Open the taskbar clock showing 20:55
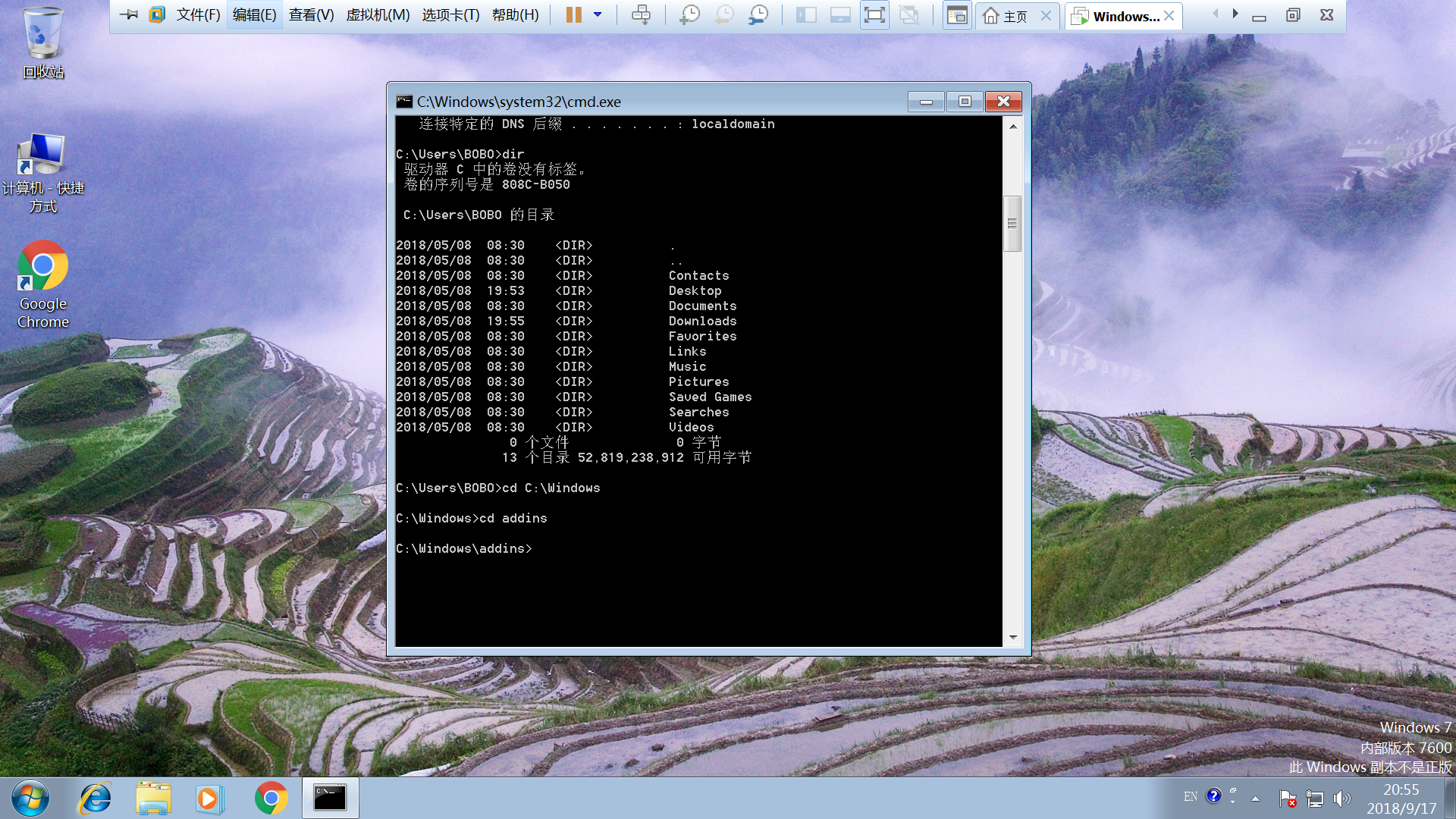Viewport: 1456px width, 819px height. click(1401, 799)
